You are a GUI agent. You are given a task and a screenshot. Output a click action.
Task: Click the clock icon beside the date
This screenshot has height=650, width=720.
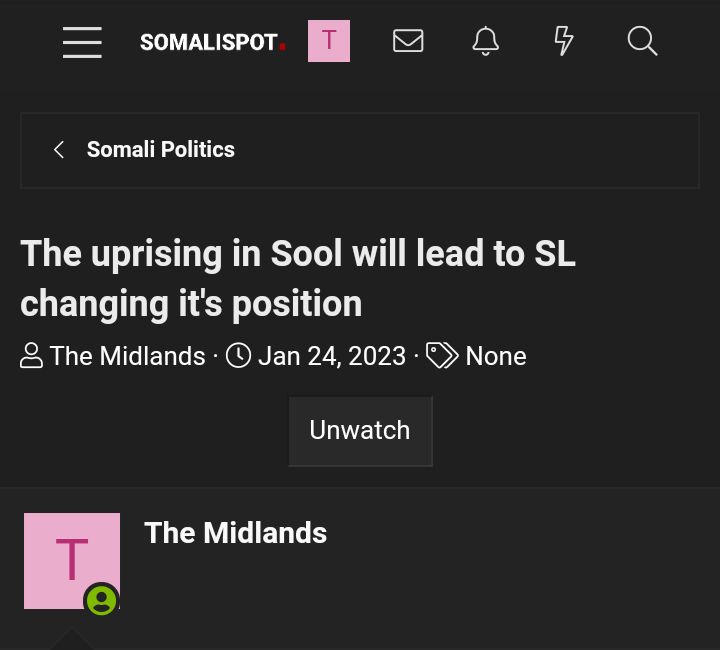pos(238,355)
